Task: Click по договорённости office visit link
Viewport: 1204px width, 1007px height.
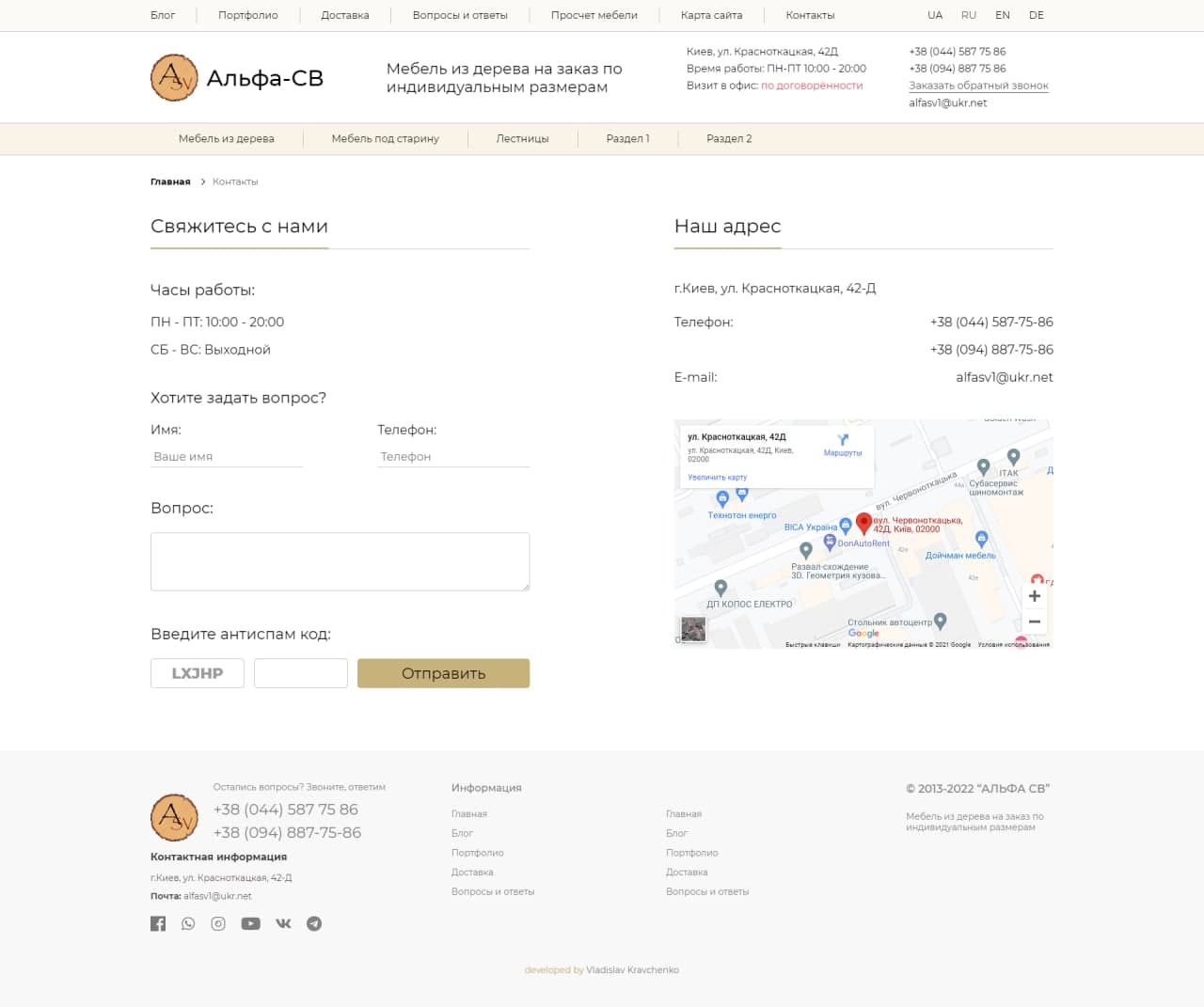Action: click(x=812, y=86)
